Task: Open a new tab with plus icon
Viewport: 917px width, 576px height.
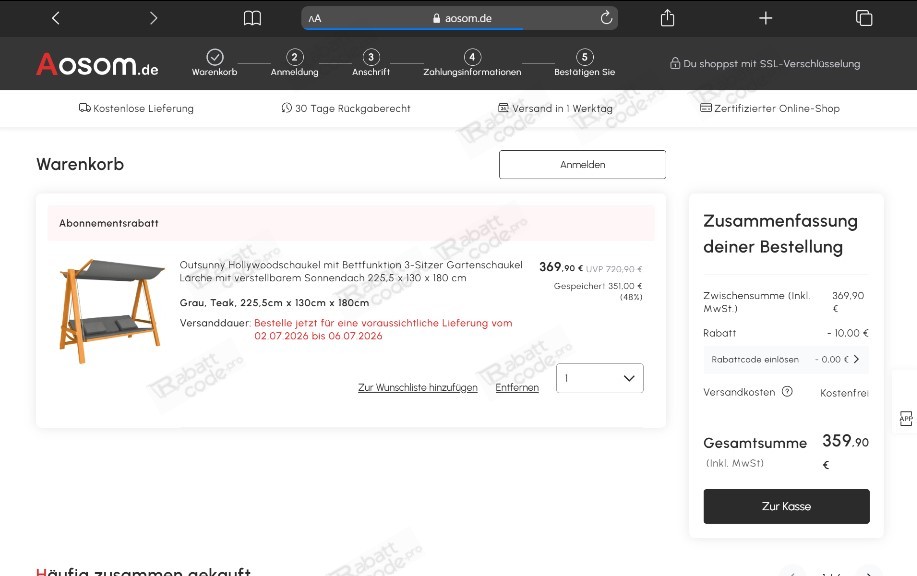Action: pyautogui.click(x=766, y=18)
